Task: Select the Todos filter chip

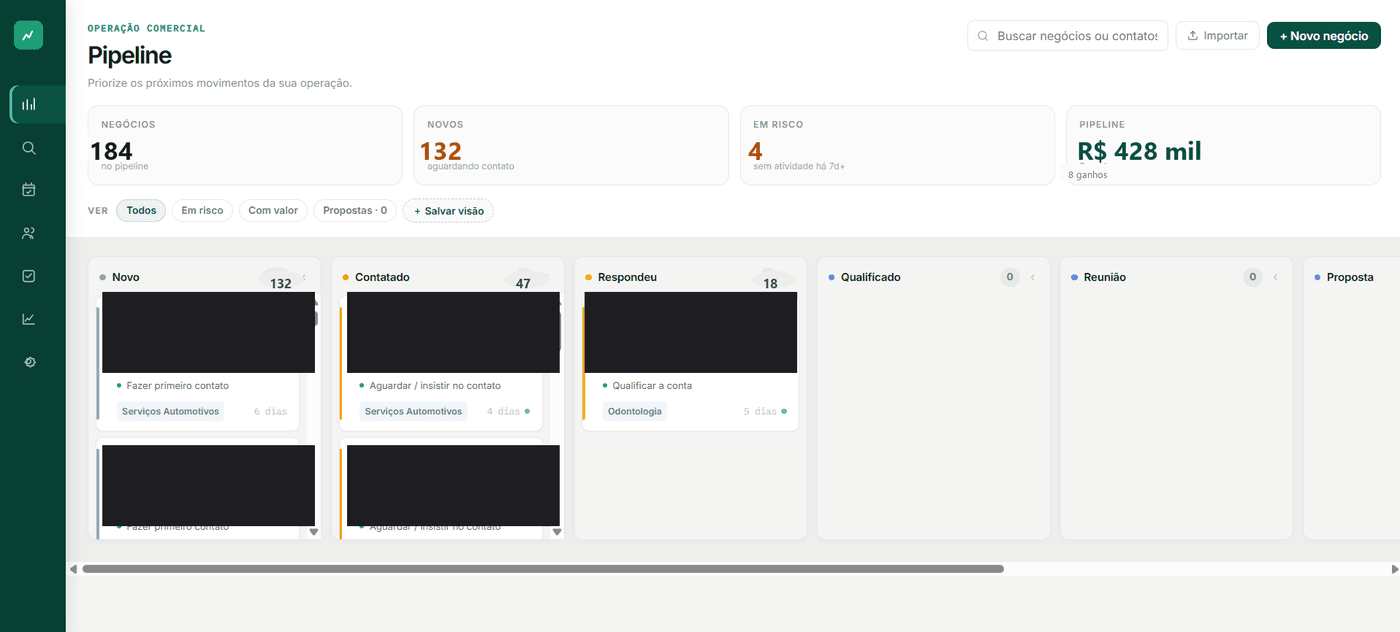Action: tap(141, 211)
